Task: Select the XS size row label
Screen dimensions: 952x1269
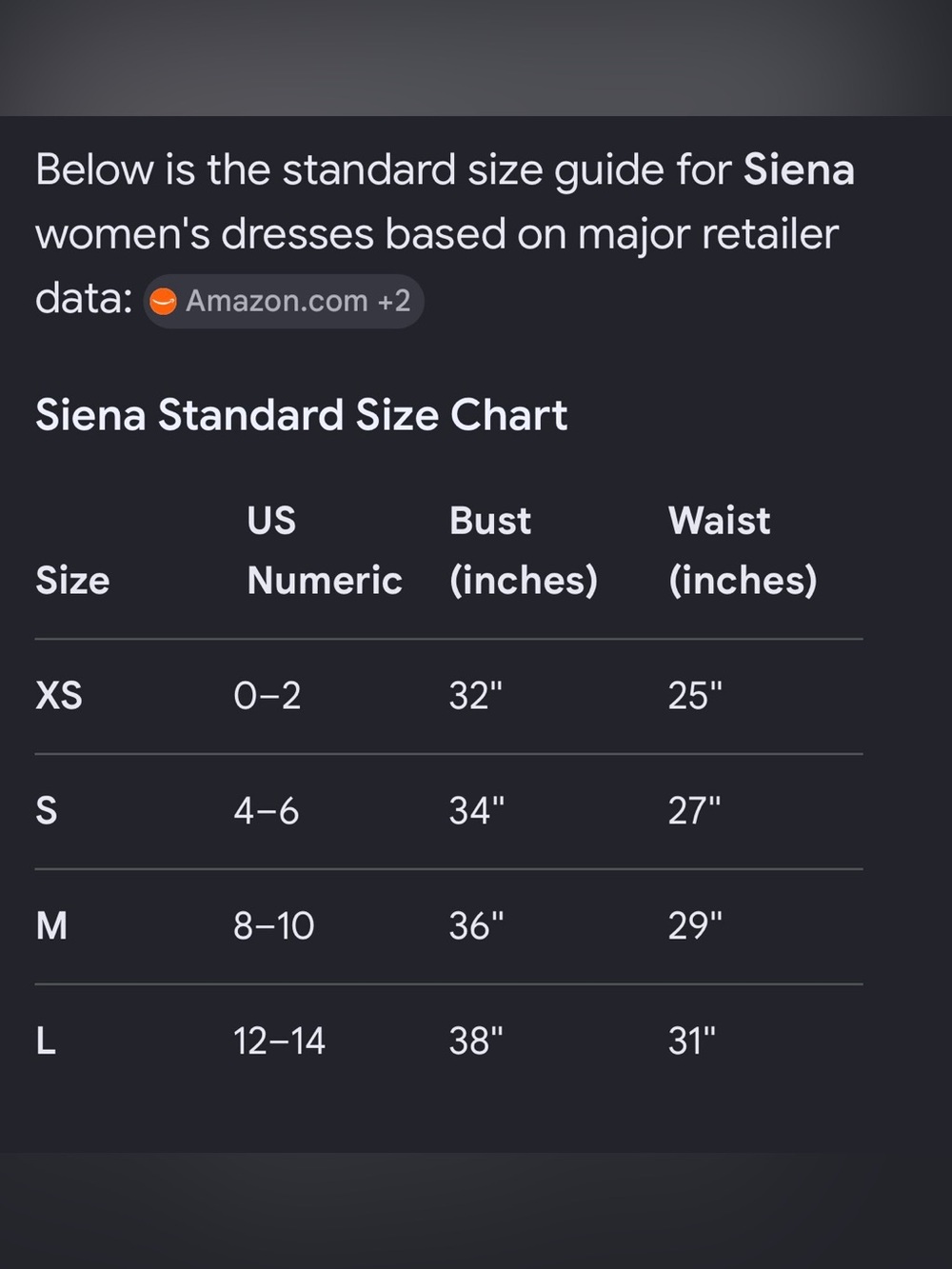Action: tap(59, 696)
